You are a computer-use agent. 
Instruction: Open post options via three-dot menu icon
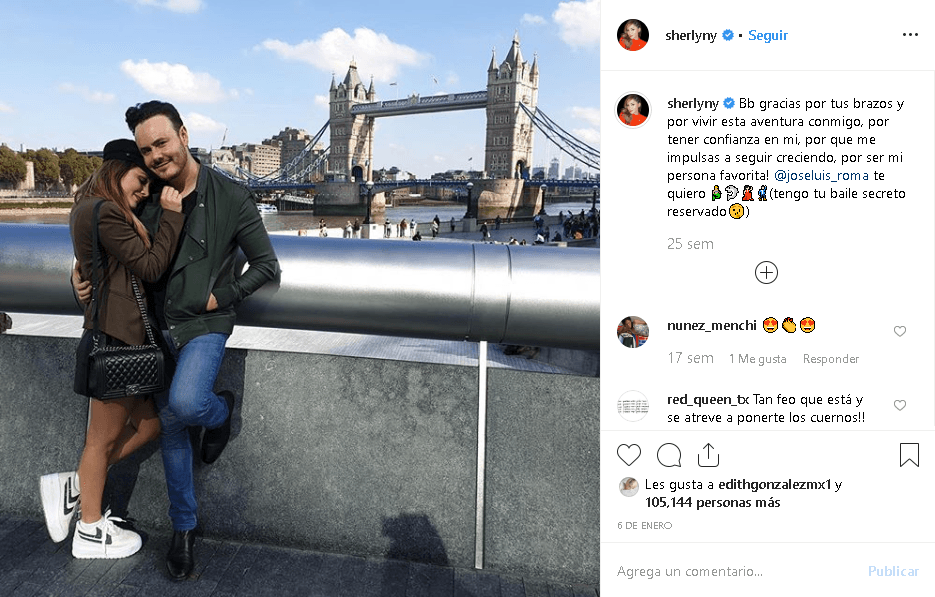point(910,34)
